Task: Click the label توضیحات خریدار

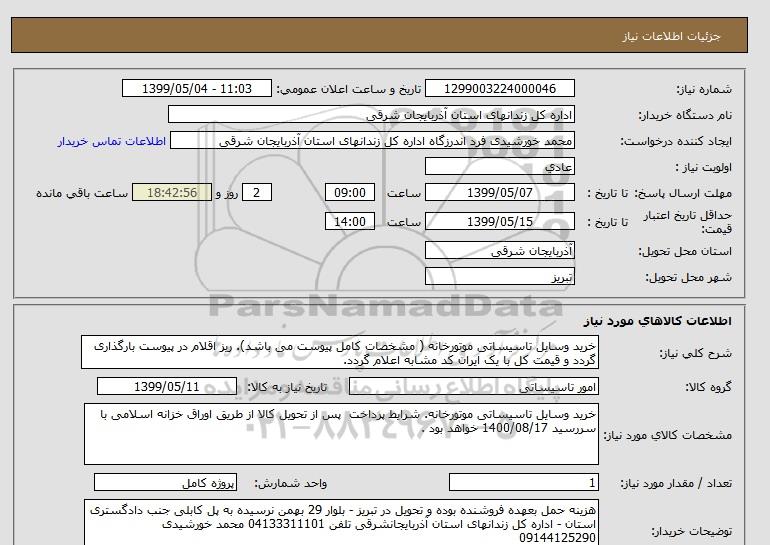Action: [x=691, y=531]
